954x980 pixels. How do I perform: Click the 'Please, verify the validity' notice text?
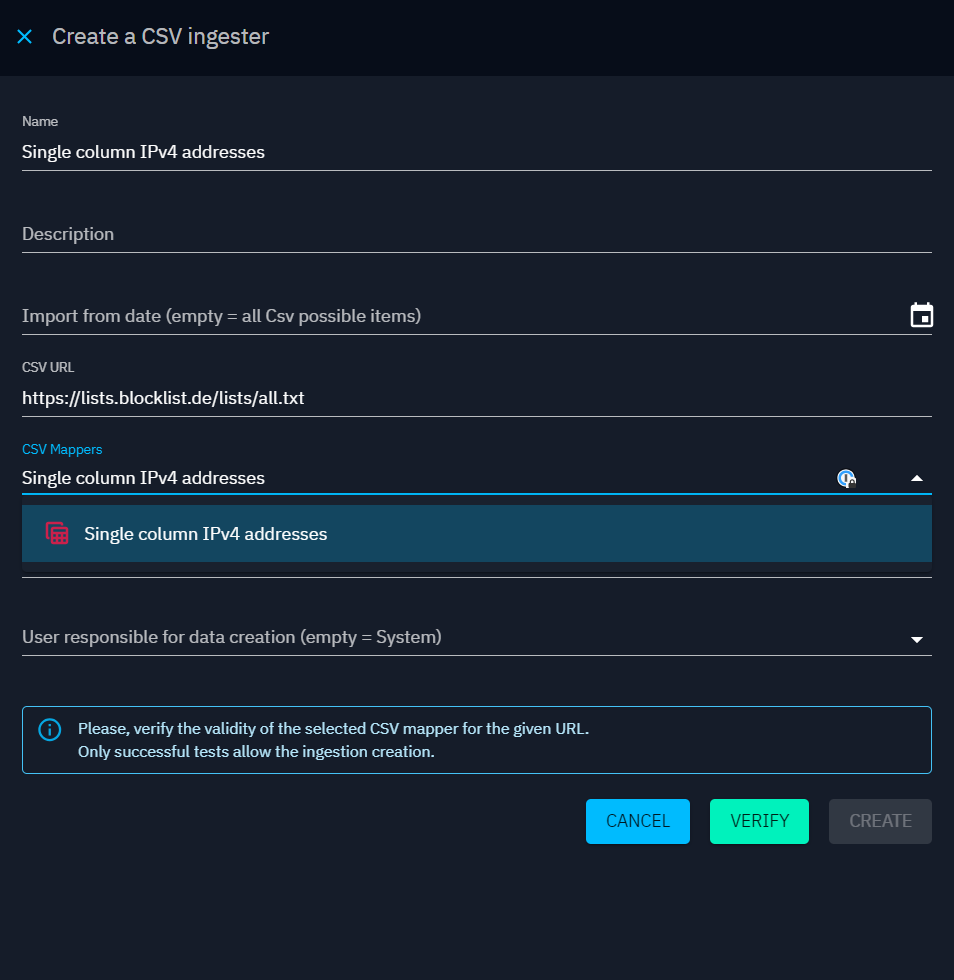click(x=333, y=740)
